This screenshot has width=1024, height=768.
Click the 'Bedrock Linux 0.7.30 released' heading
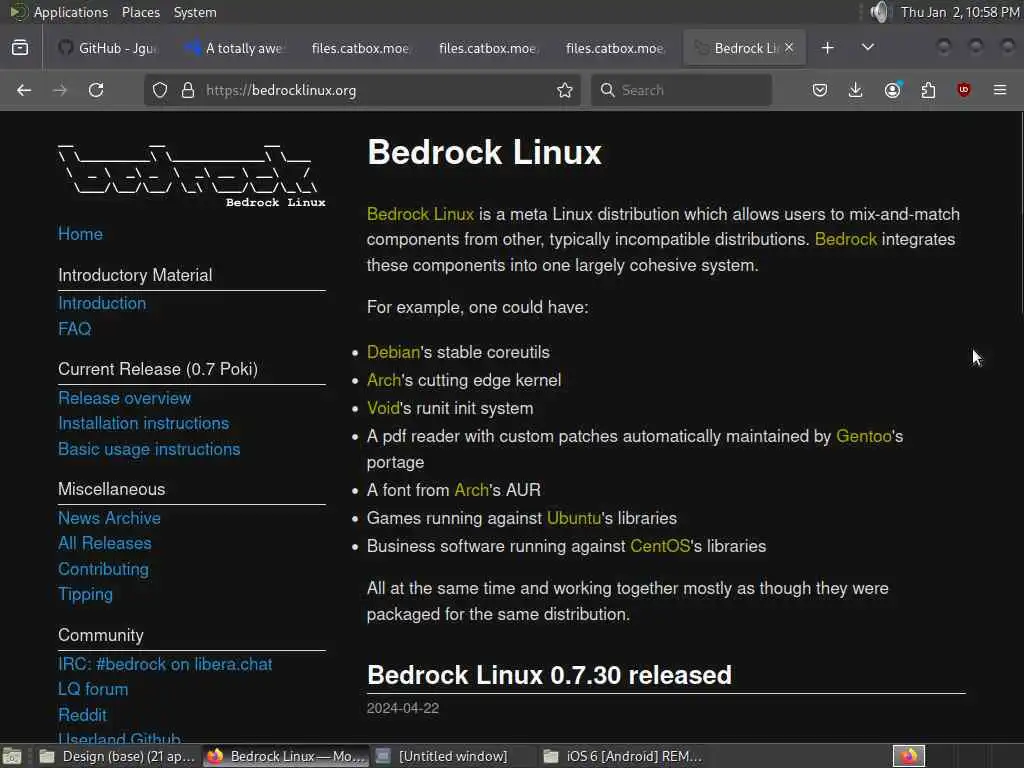click(x=549, y=675)
